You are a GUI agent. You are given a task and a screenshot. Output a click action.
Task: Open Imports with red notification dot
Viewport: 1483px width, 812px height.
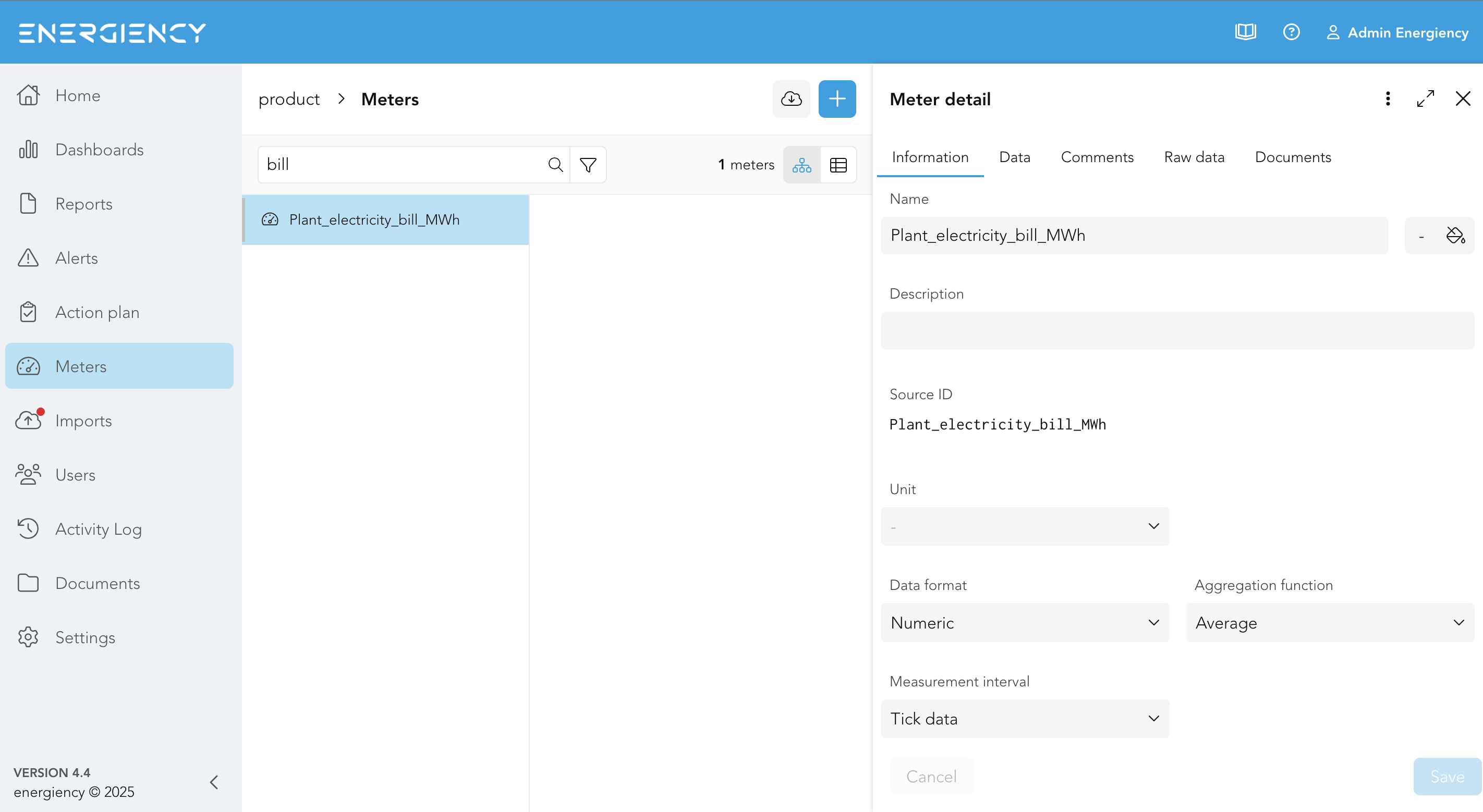pyautogui.click(x=119, y=420)
